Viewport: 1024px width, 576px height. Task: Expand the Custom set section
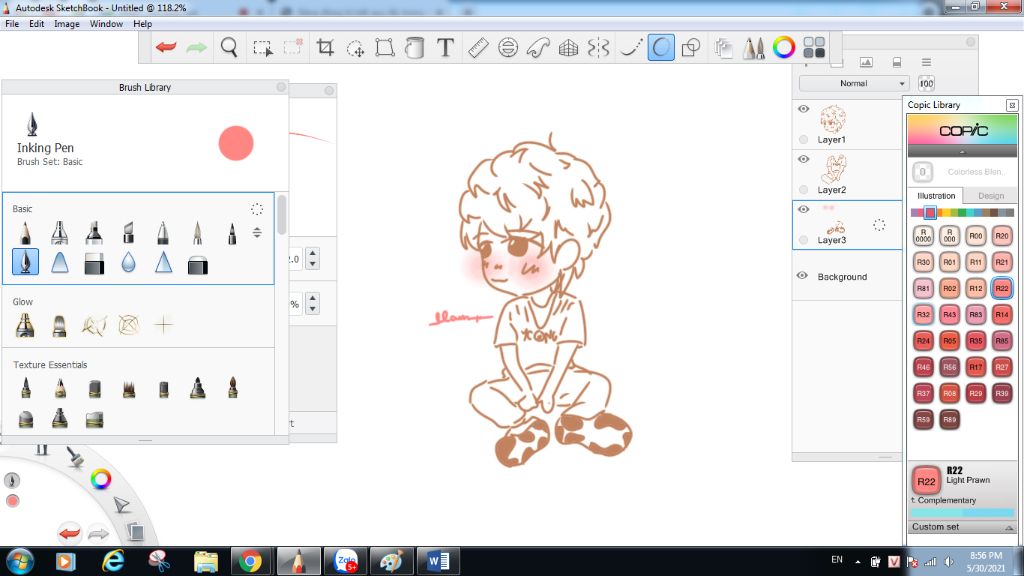(963, 527)
